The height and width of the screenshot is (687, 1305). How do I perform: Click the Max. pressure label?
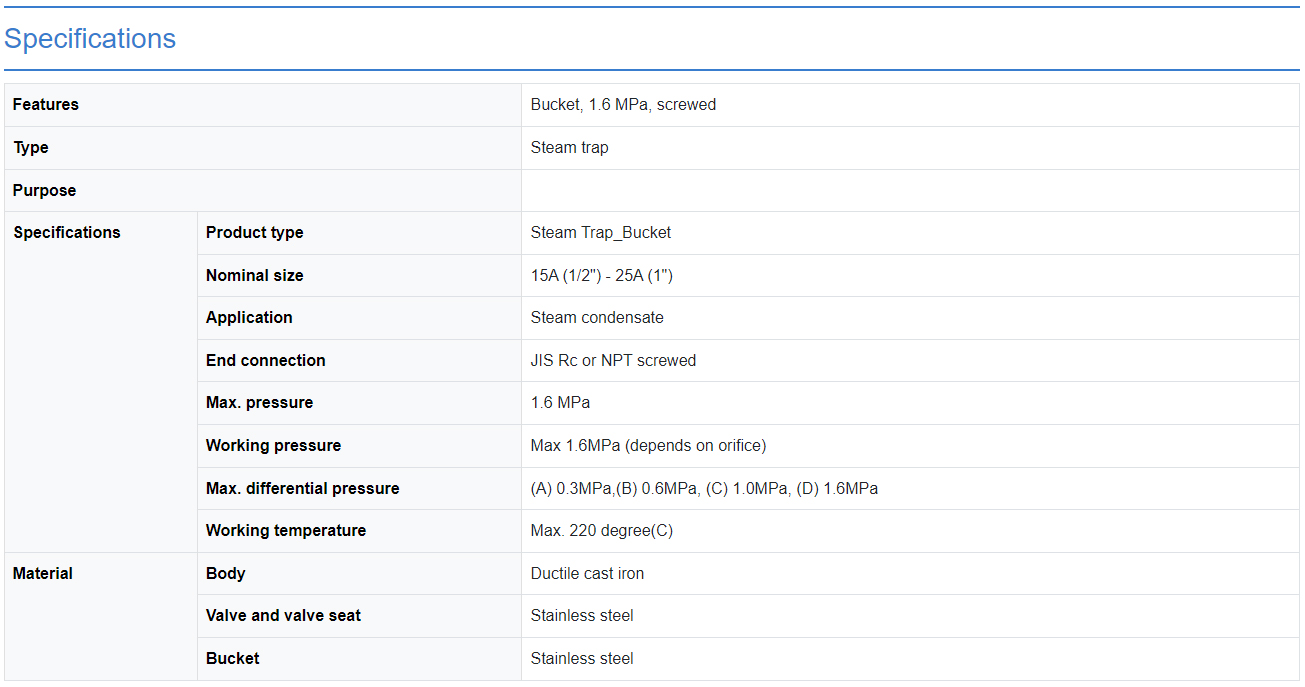tap(259, 403)
